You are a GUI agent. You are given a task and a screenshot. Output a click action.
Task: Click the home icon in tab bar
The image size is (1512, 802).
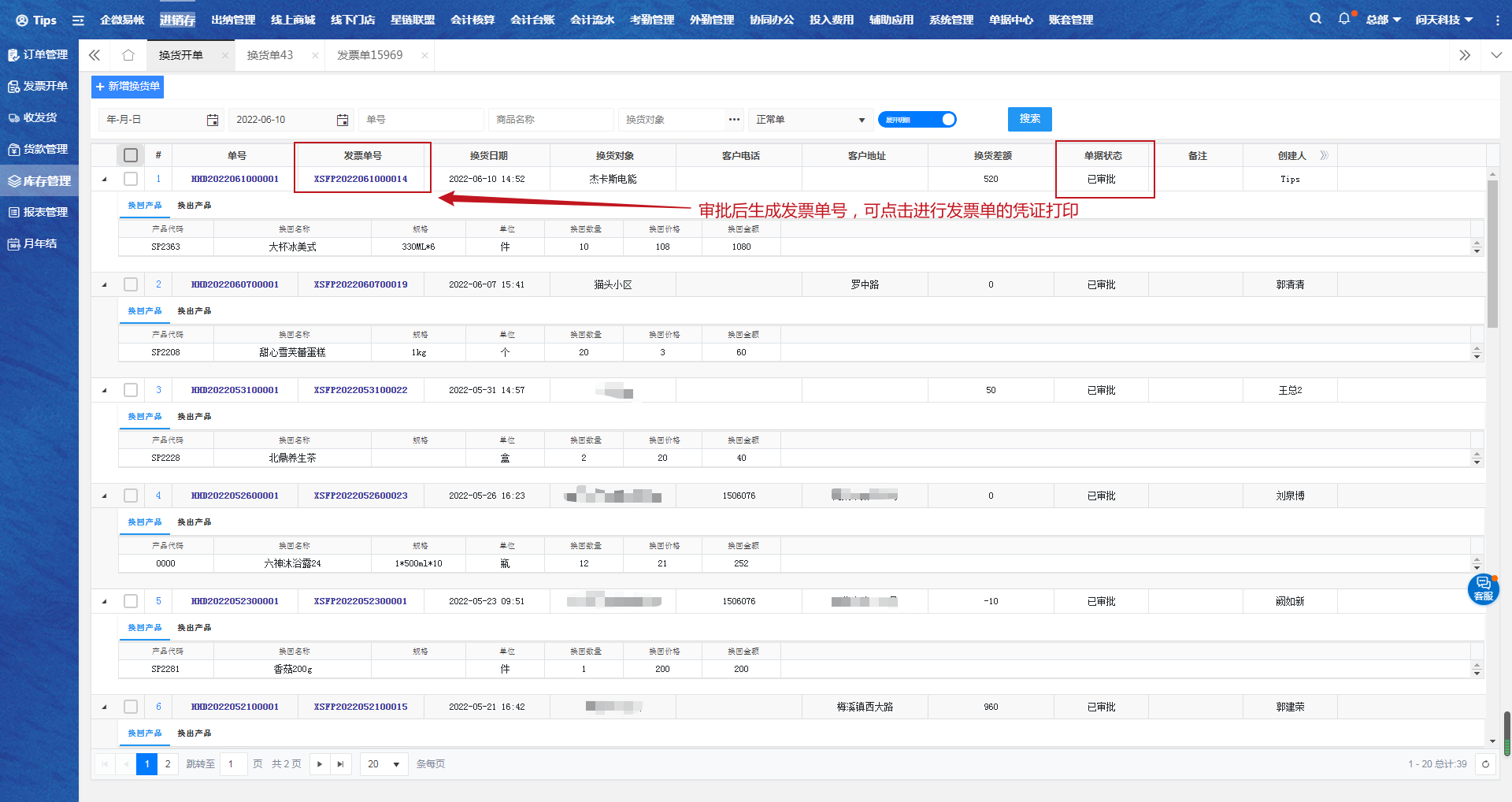[128, 55]
